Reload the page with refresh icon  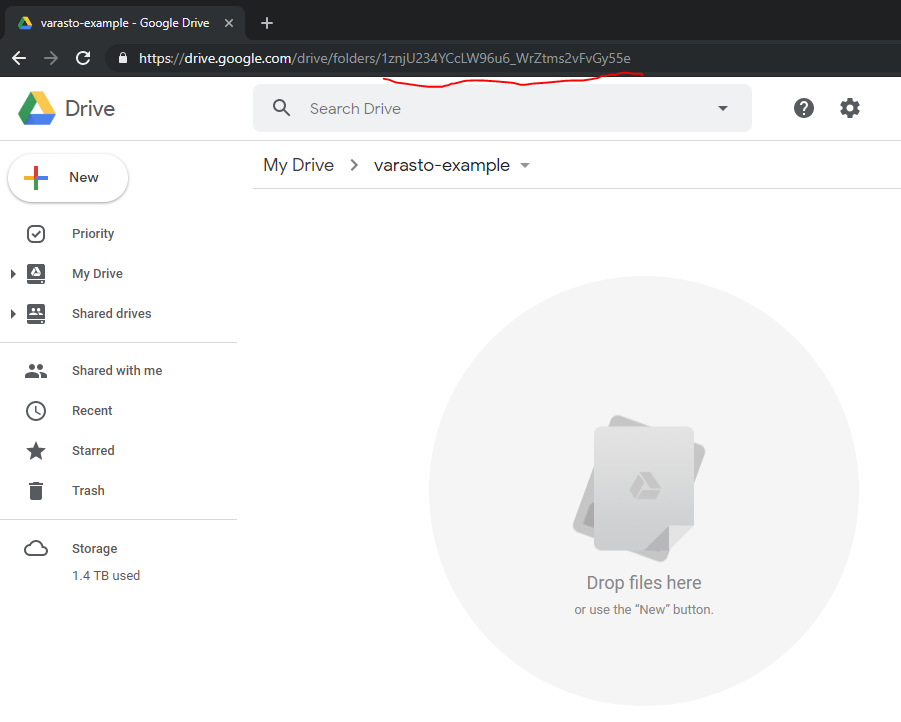pos(83,58)
